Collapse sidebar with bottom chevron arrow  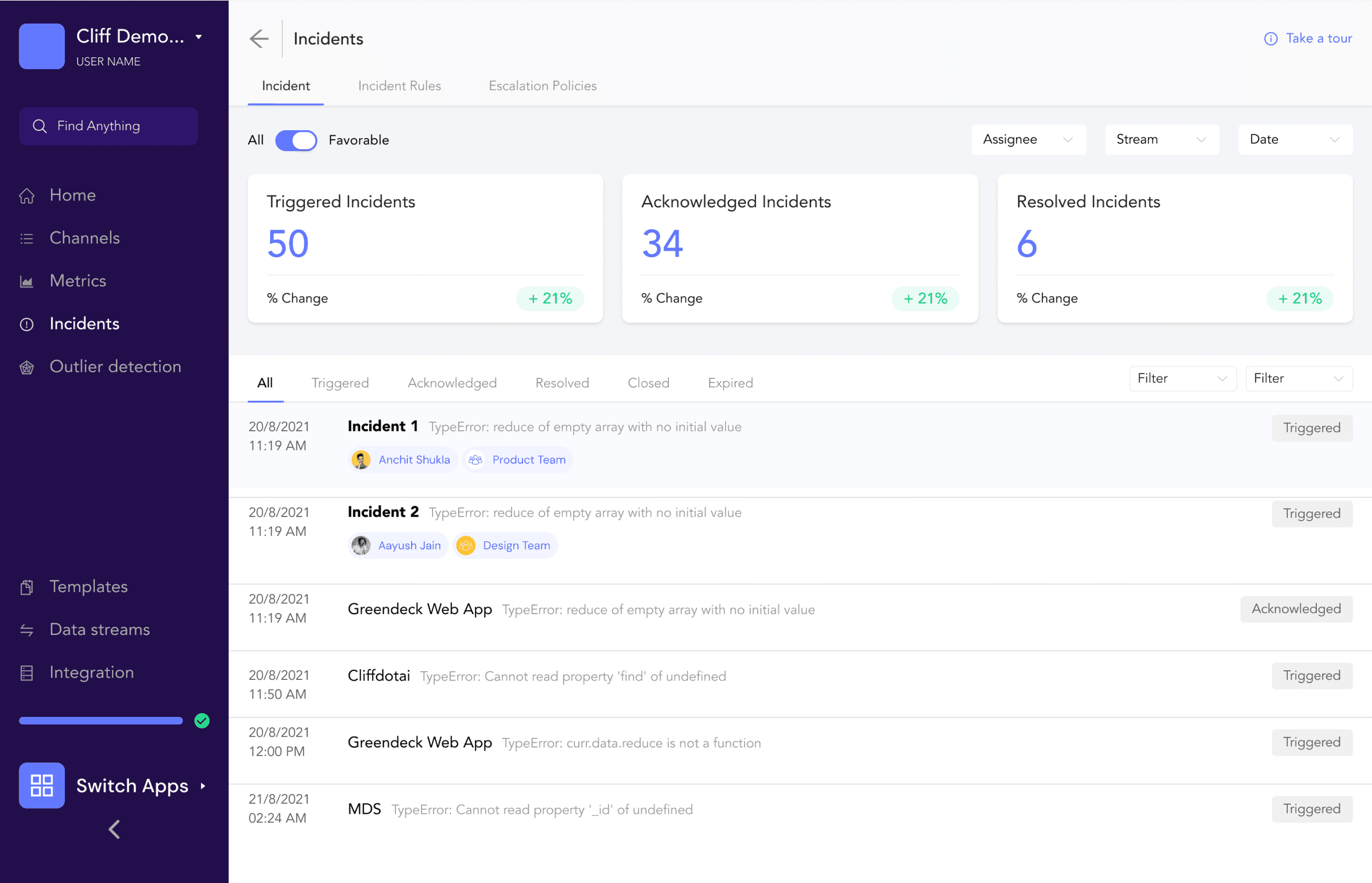[114, 829]
